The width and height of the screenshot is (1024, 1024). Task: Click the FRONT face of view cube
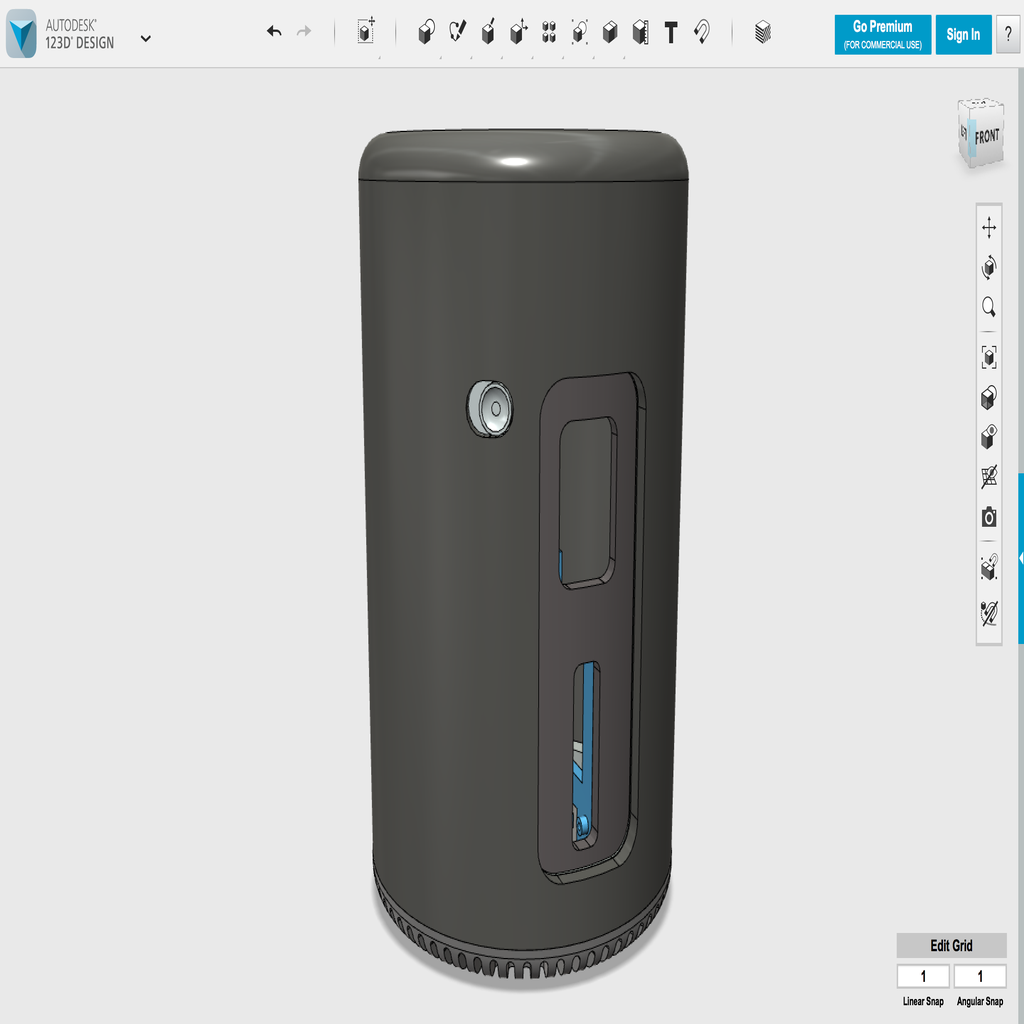click(987, 137)
